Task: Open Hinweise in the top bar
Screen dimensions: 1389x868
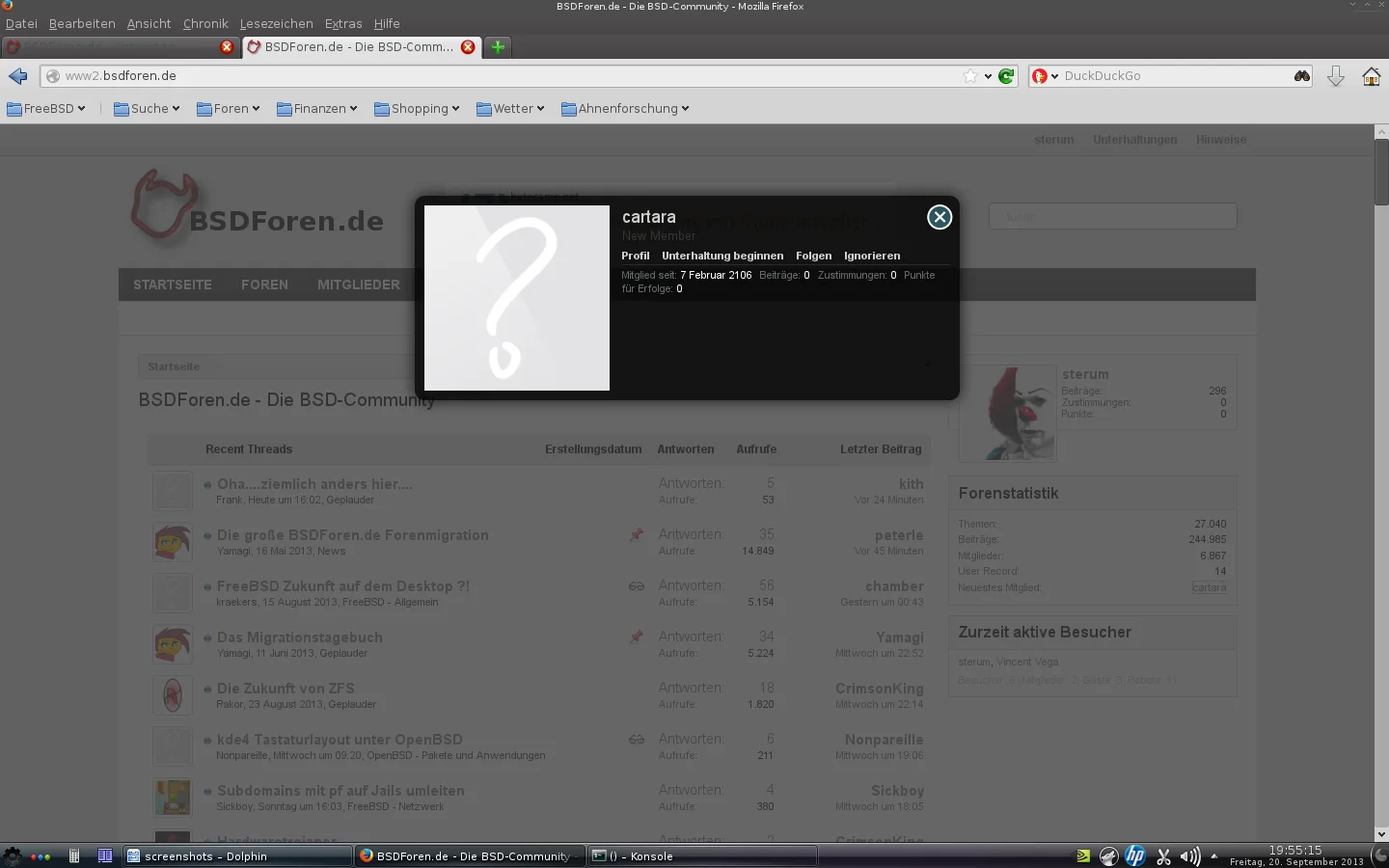Action: point(1221,140)
